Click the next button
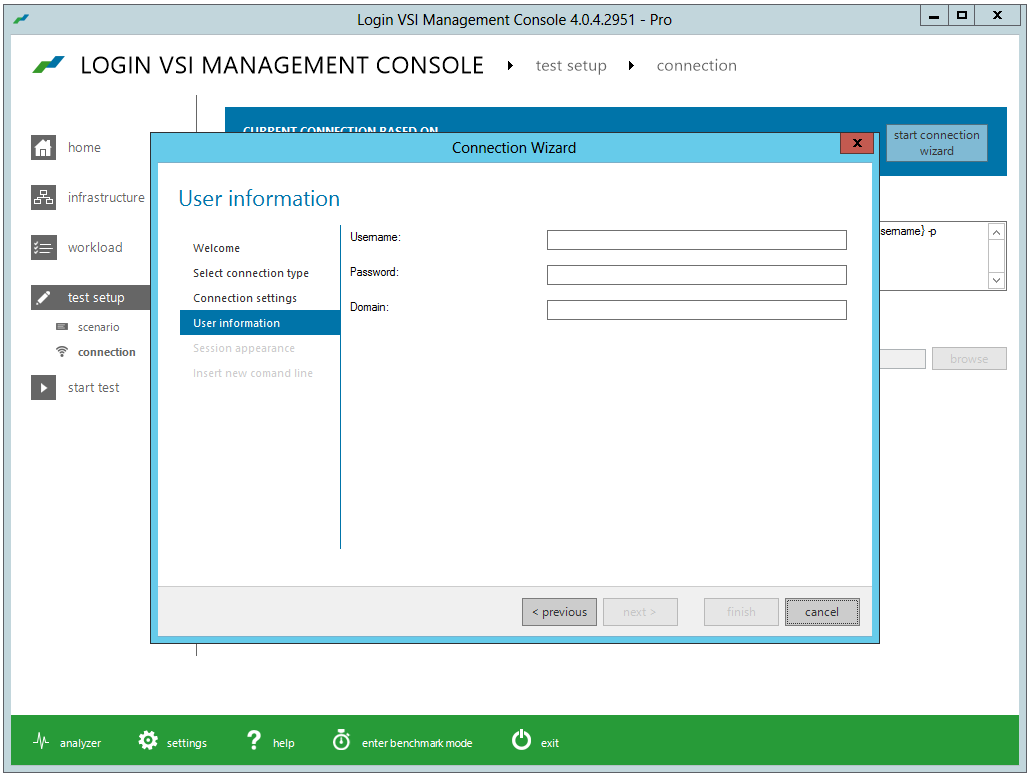The image size is (1030, 777). click(640, 612)
